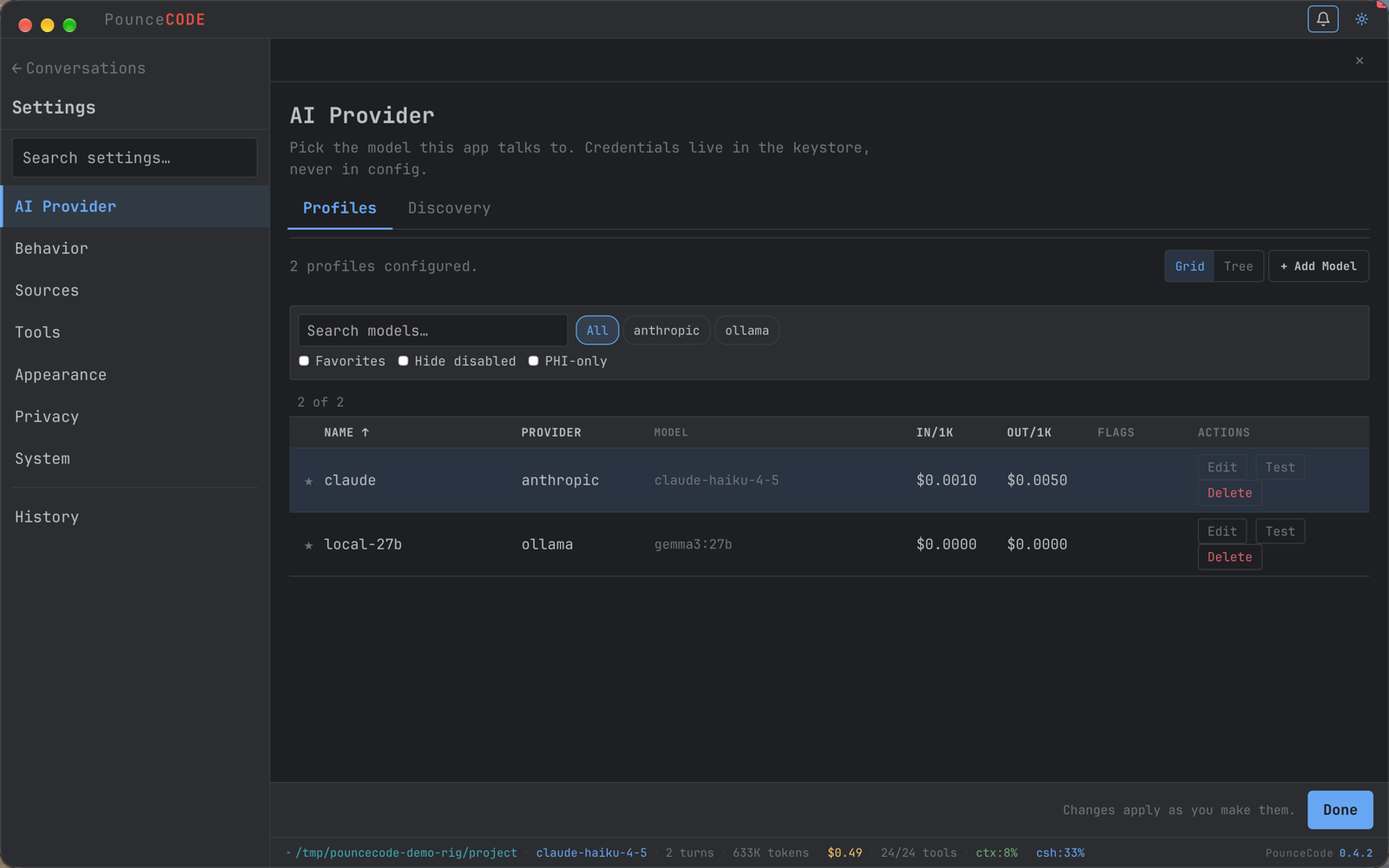
Task: Click the Add Model button
Action: (x=1318, y=266)
